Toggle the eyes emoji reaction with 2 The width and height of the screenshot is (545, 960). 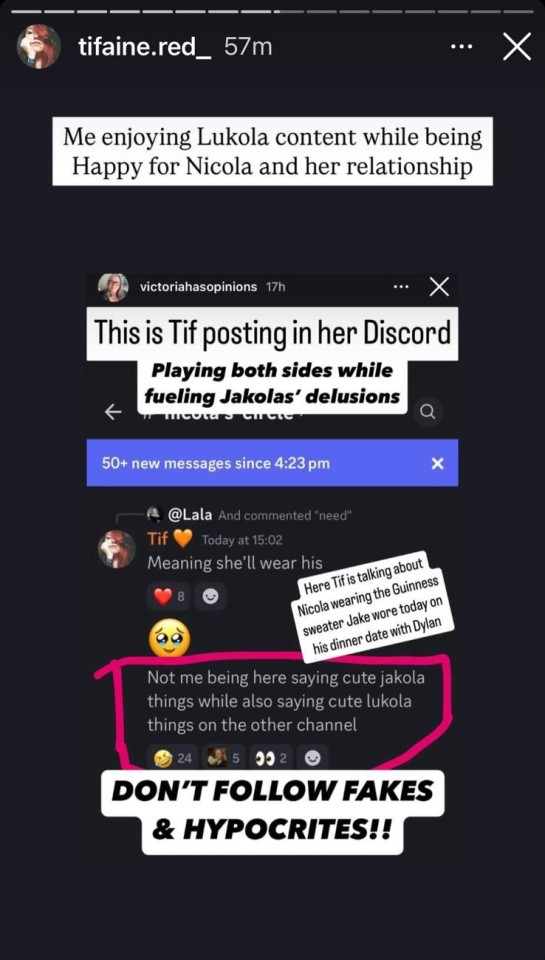coord(274,759)
